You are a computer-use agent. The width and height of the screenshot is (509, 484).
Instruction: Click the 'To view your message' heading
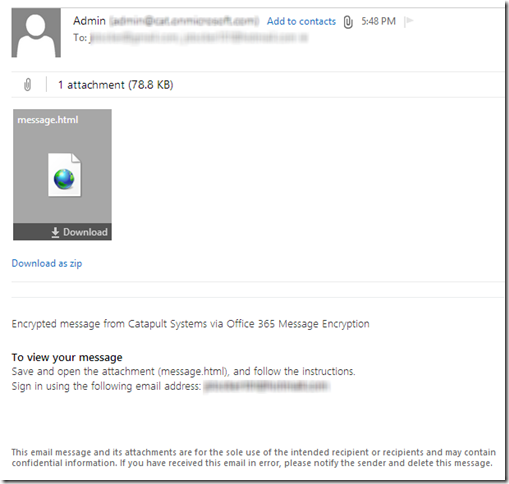[x=67, y=357]
